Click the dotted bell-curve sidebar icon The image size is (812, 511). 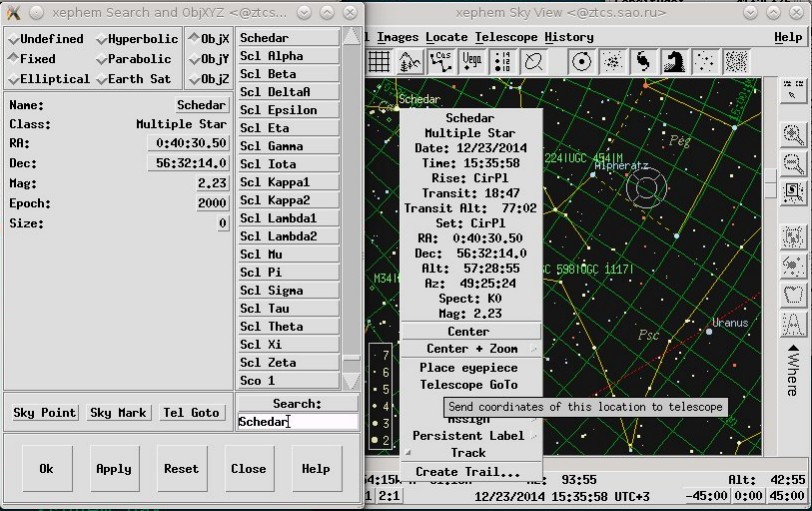pyautogui.click(x=793, y=325)
